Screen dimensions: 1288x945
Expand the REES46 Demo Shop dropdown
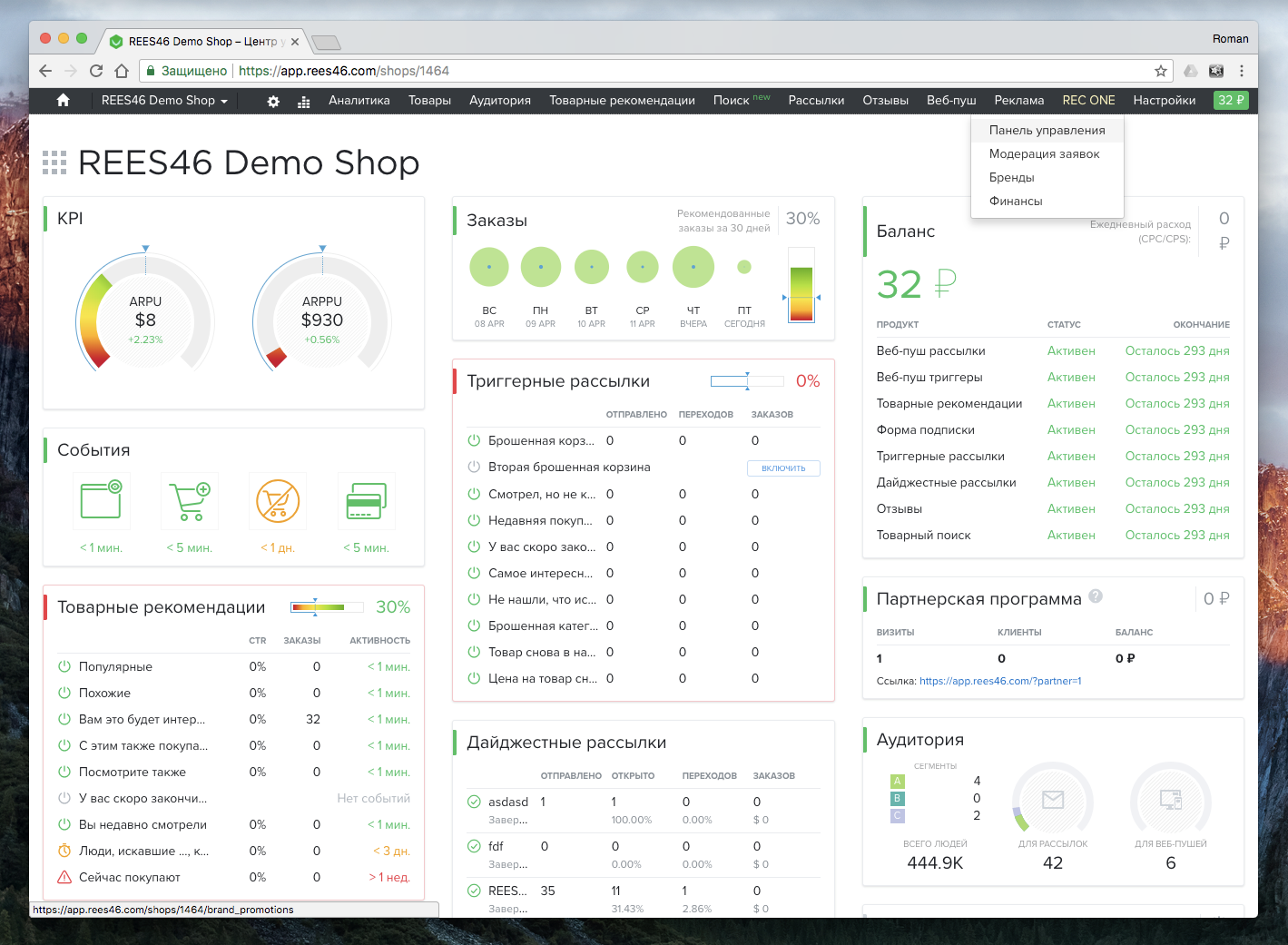tap(164, 101)
